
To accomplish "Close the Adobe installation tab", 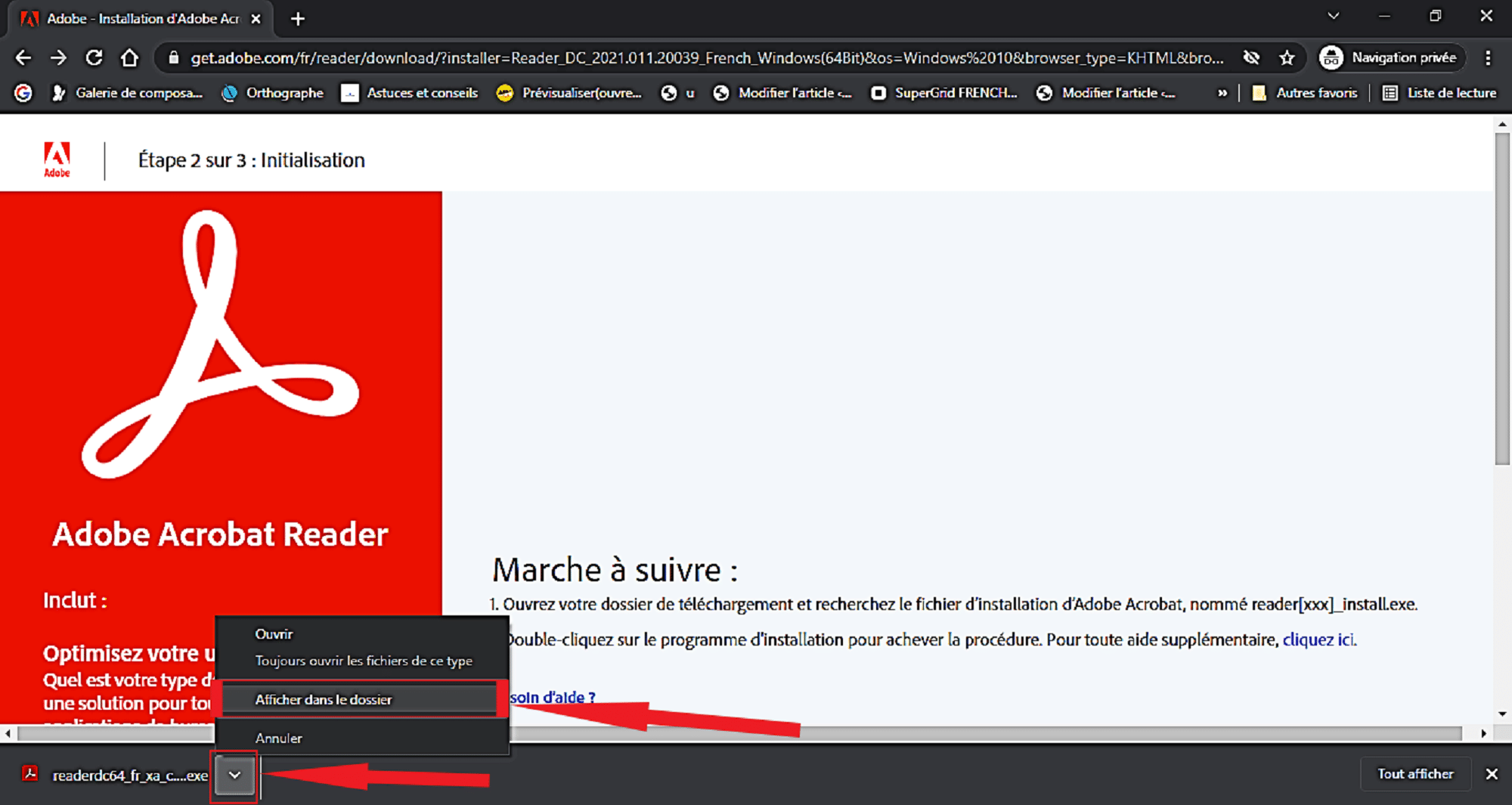I will 256,19.
